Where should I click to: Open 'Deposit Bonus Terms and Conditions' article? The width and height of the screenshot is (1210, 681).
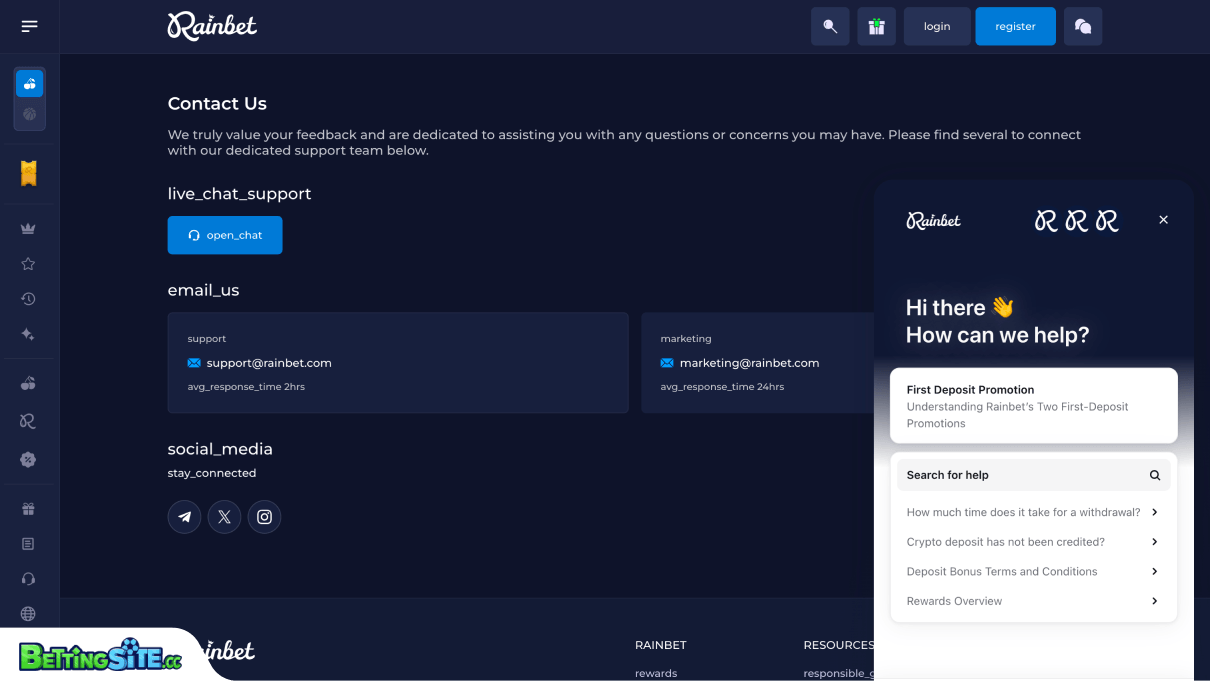[x=1034, y=572]
